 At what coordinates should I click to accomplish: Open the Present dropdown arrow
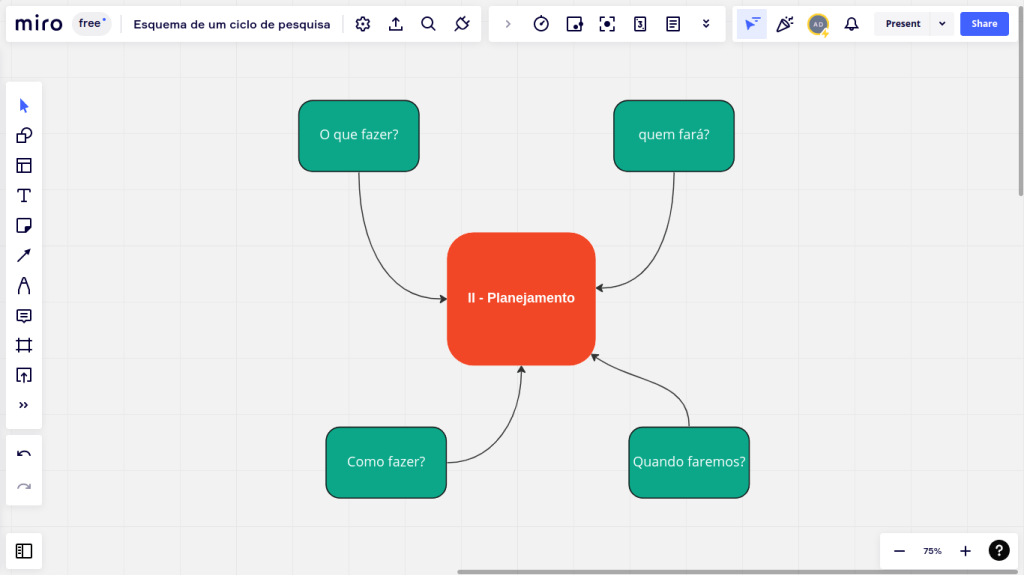point(942,24)
